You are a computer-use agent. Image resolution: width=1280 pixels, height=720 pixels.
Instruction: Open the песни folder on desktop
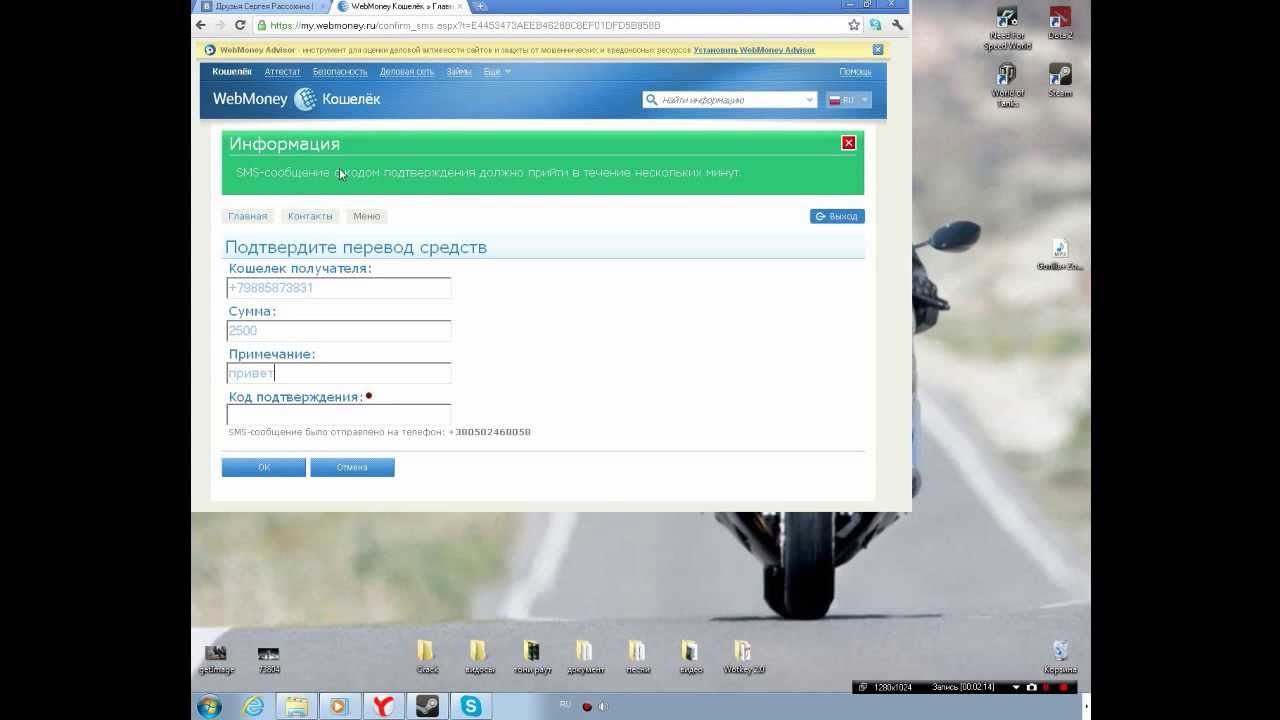638,657
